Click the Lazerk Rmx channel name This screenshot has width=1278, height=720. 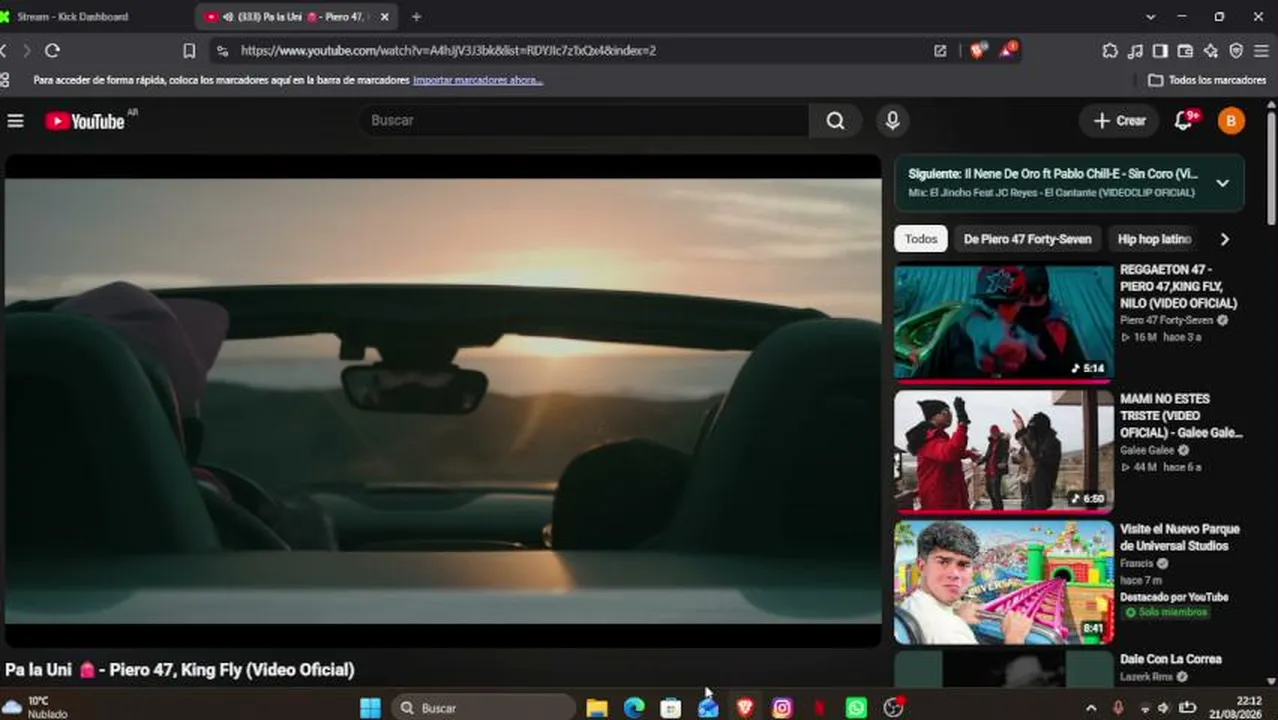(x=1146, y=677)
